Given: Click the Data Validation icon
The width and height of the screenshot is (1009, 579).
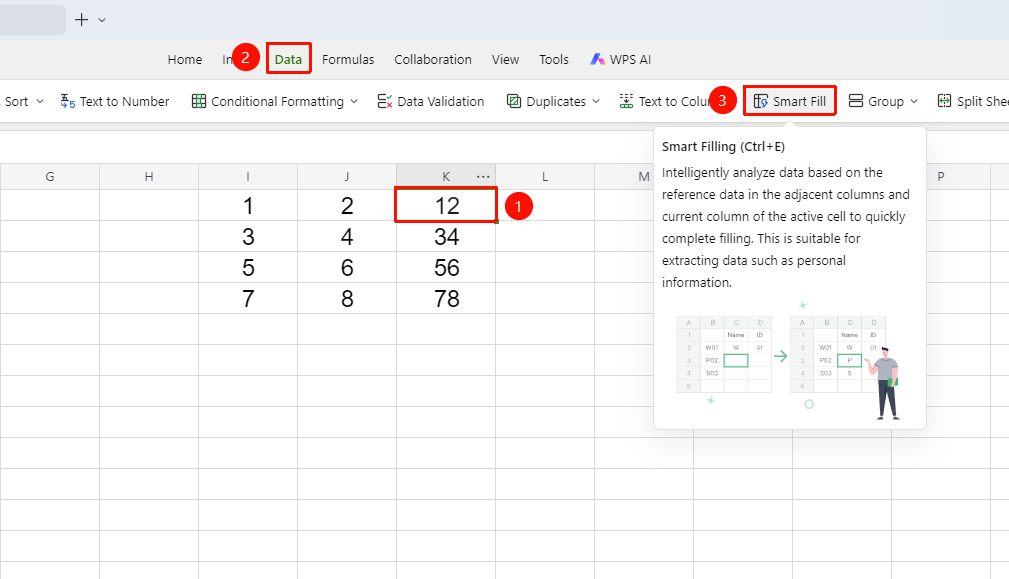Looking at the screenshot, I should pos(385,102).
